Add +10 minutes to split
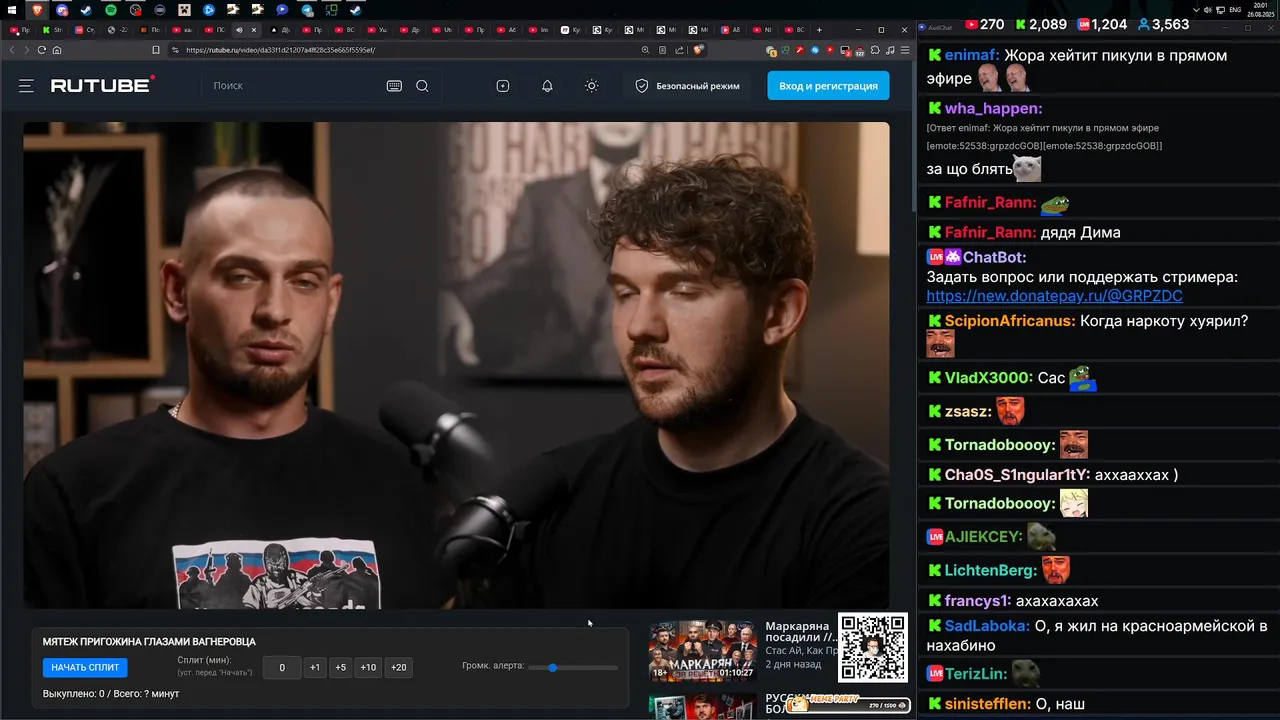1280x720 pixels. (368, 667)
